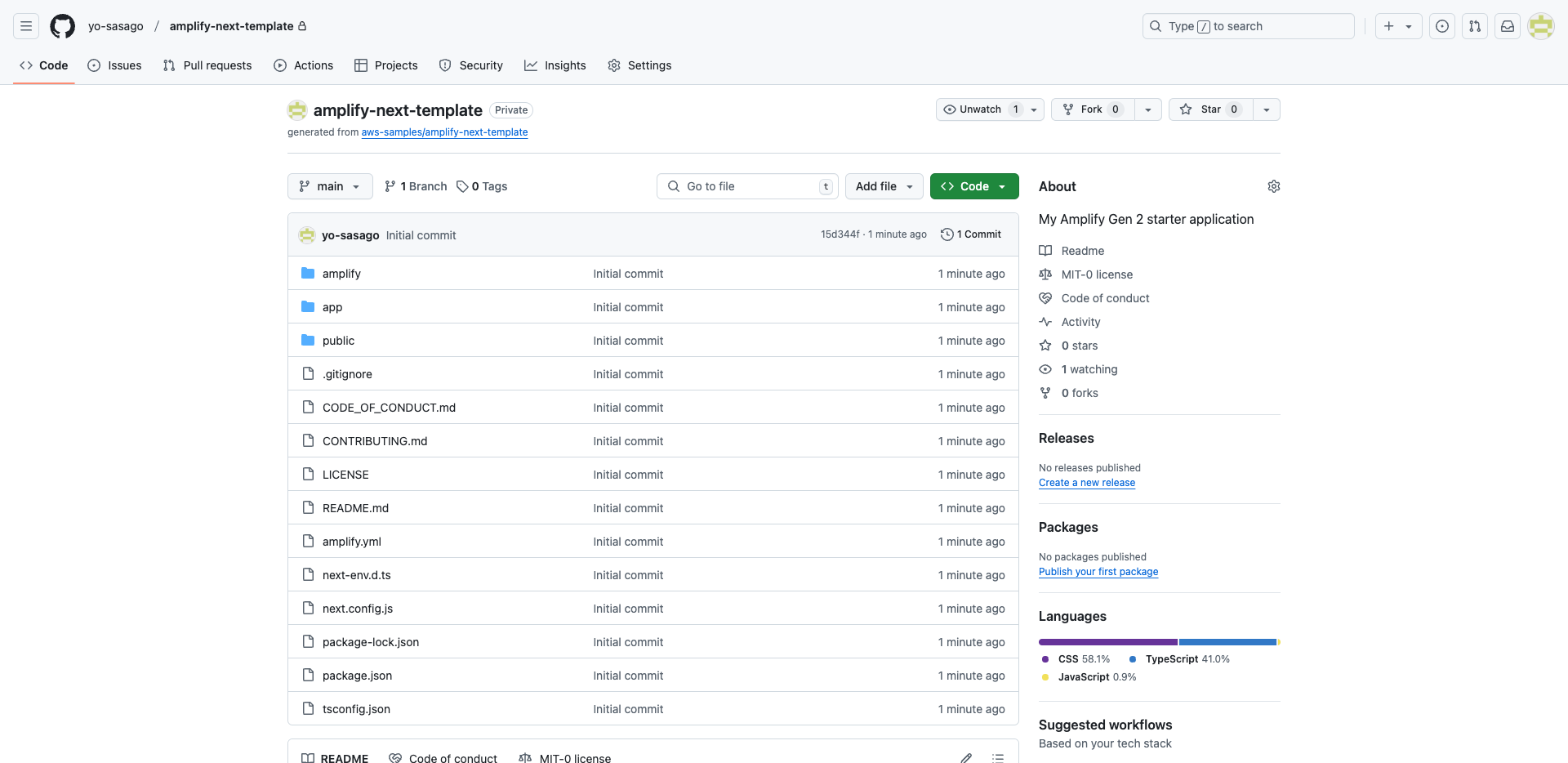Click Create a new release link
Image resolution: width=1568 pixels, height=763 pixels.
pyautogui.click(x=1087, y=483)
